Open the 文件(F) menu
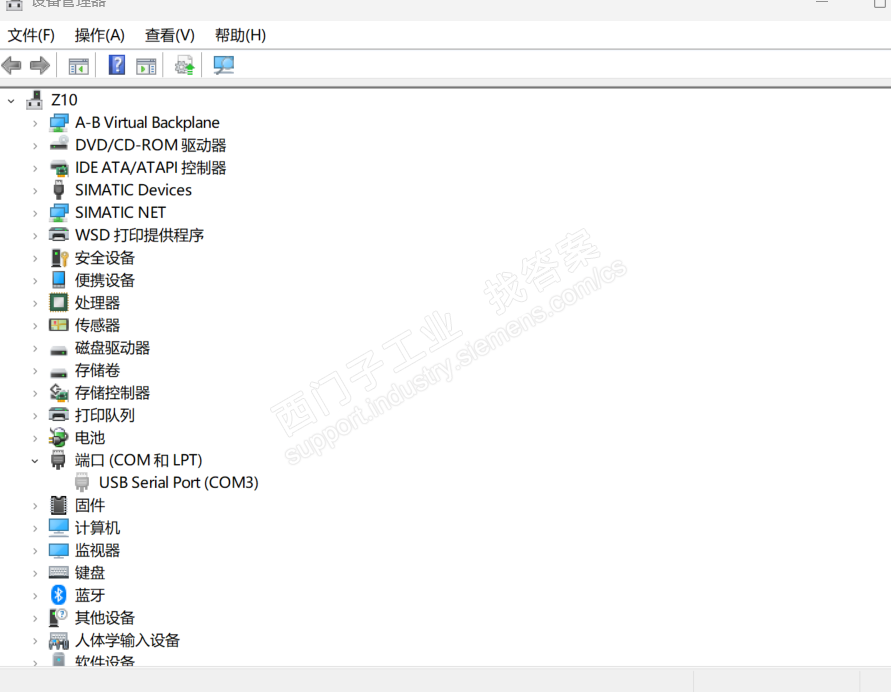 click(31, 35)
